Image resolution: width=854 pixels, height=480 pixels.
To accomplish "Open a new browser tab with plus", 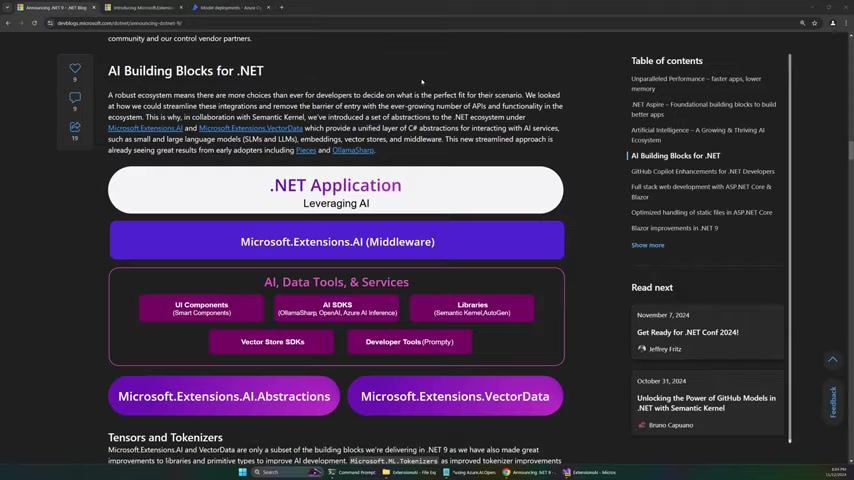I will pos(282,8).
